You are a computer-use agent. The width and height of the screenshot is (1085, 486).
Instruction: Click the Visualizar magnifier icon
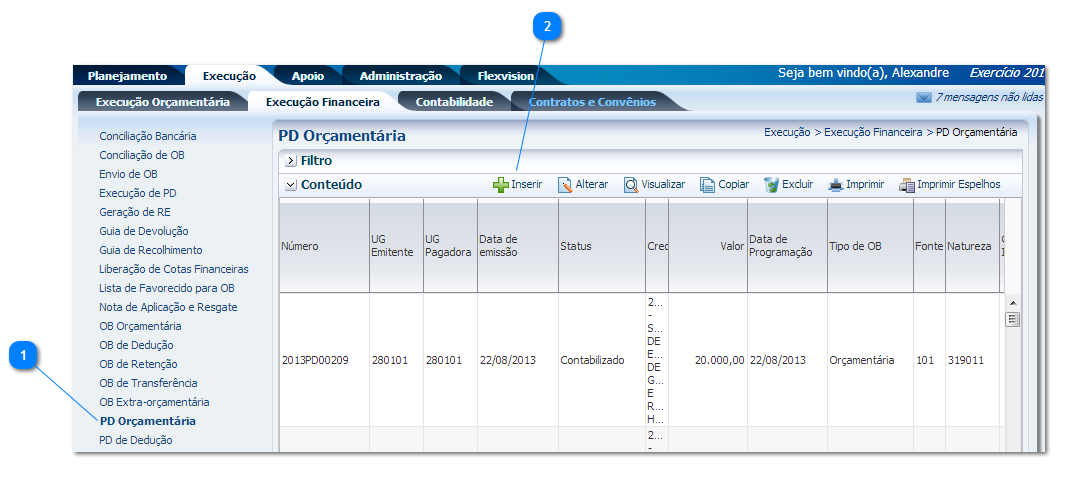click(x=631, y=185)
